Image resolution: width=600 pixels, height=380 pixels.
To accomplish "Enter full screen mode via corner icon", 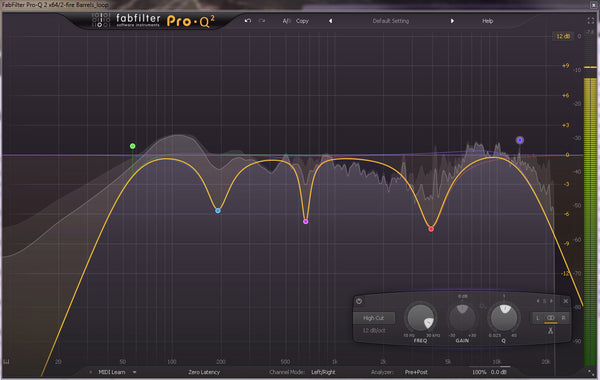I will (590, 21).
